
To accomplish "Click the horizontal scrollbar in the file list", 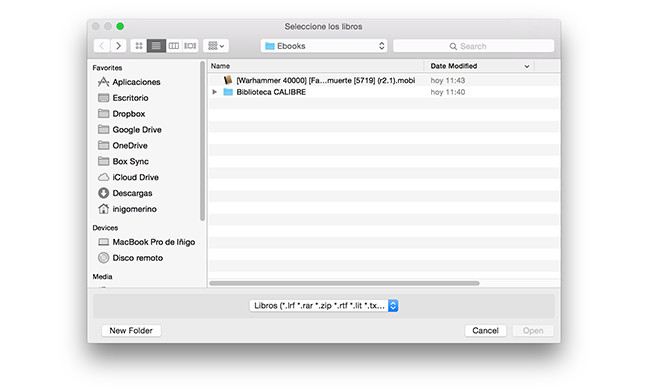I will [x=344, y=283].
